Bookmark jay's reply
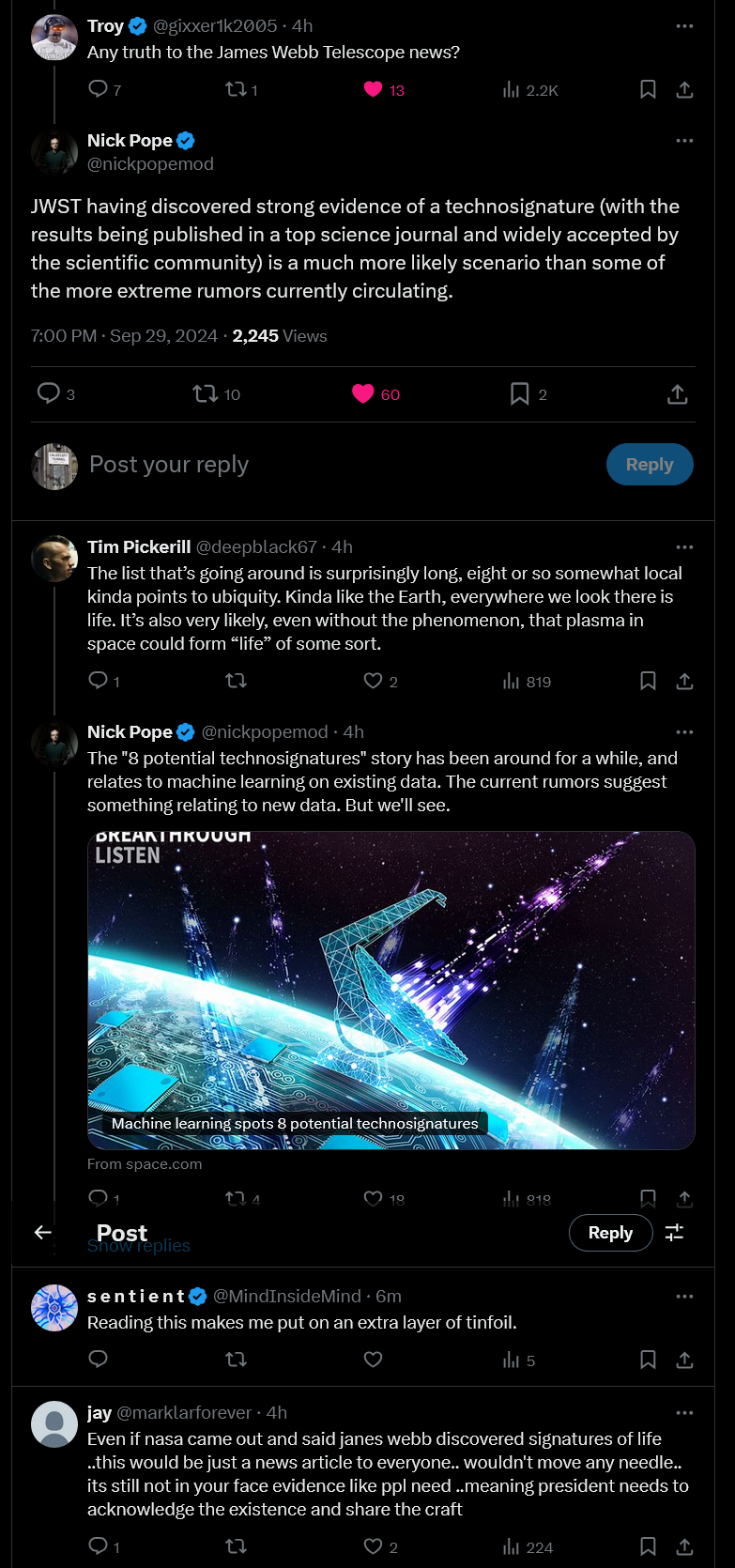735x1568 pixels. tap(648, 1546)
